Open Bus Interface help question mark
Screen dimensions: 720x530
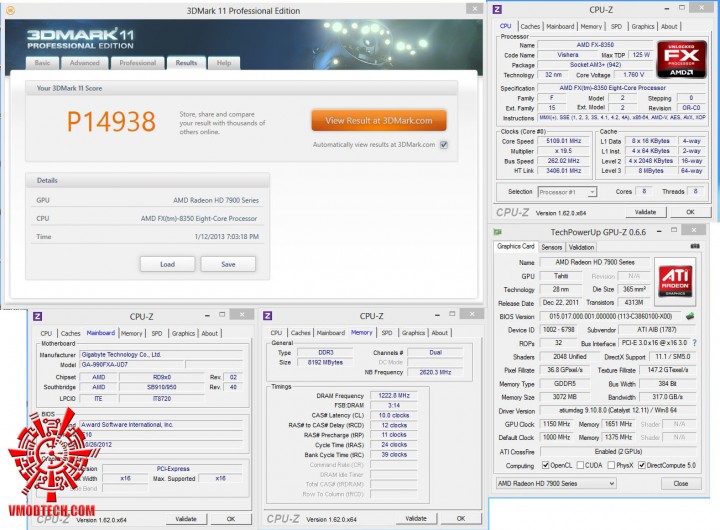click(x=694, y=343)
